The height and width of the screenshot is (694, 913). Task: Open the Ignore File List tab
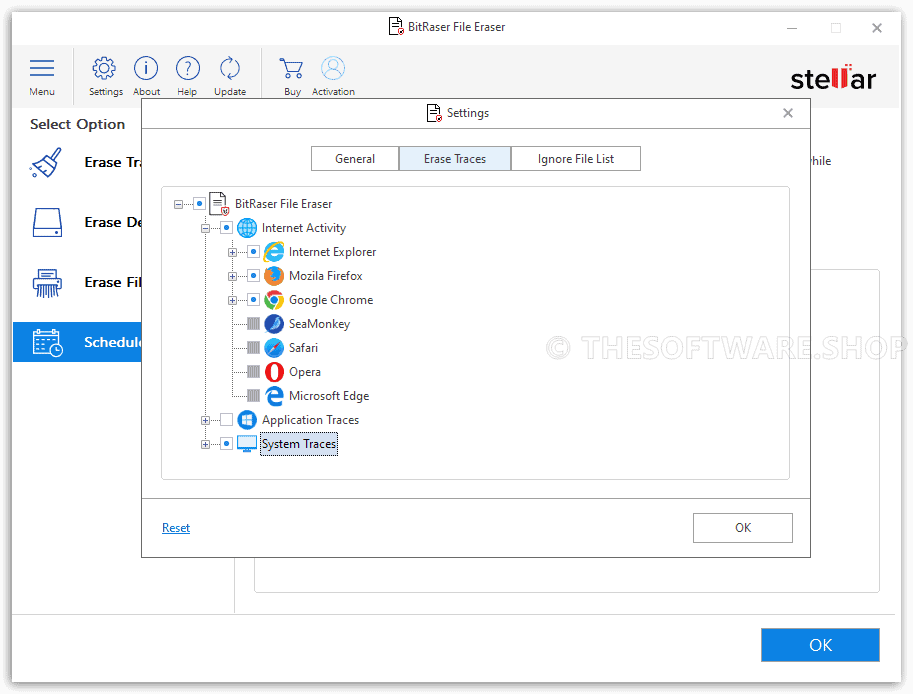(x=576, y=159)
